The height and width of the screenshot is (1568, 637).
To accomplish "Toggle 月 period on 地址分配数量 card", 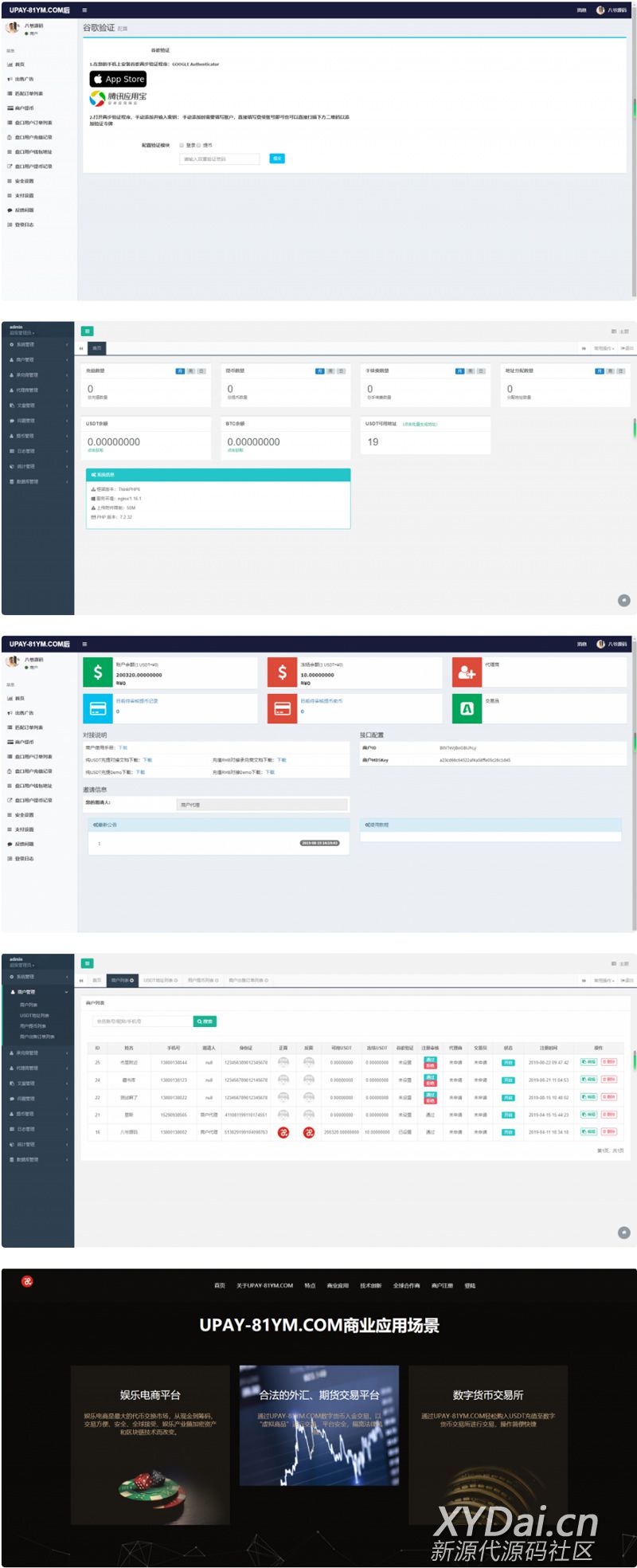I will pos(600,371).
